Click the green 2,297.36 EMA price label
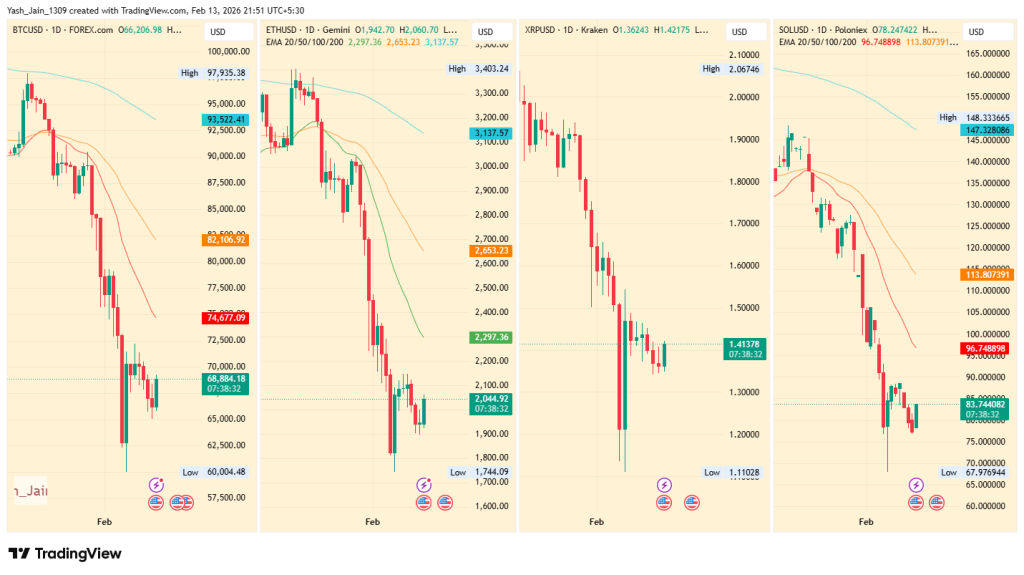 click(x=489, y=338)
